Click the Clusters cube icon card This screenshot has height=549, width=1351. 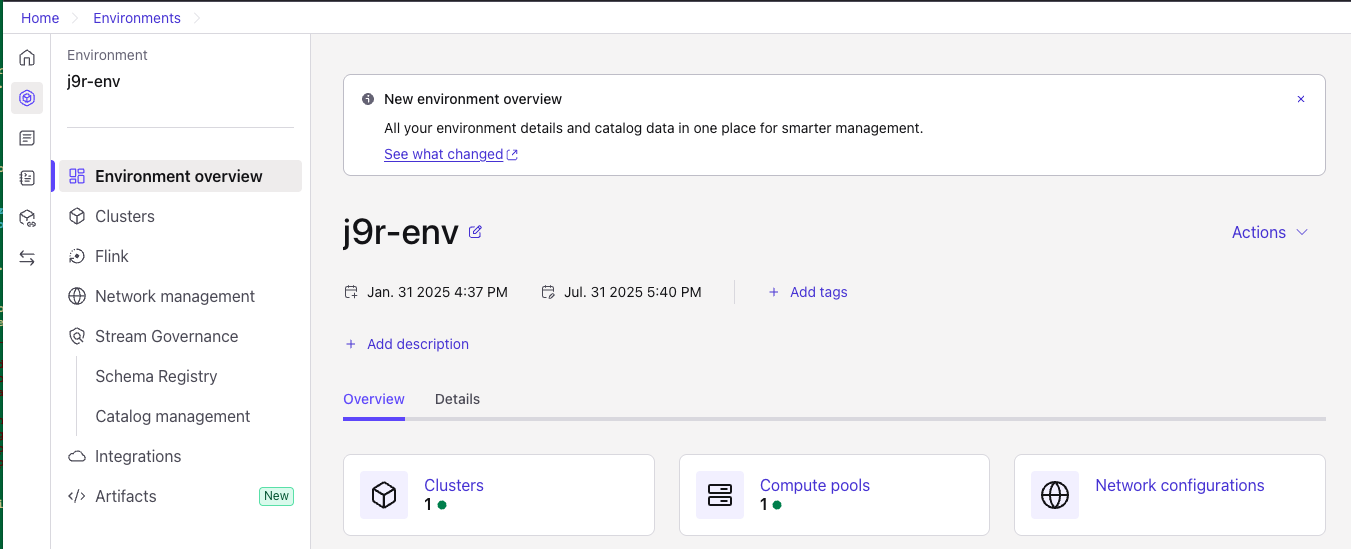pyautogui.click(x=384, y=495)
